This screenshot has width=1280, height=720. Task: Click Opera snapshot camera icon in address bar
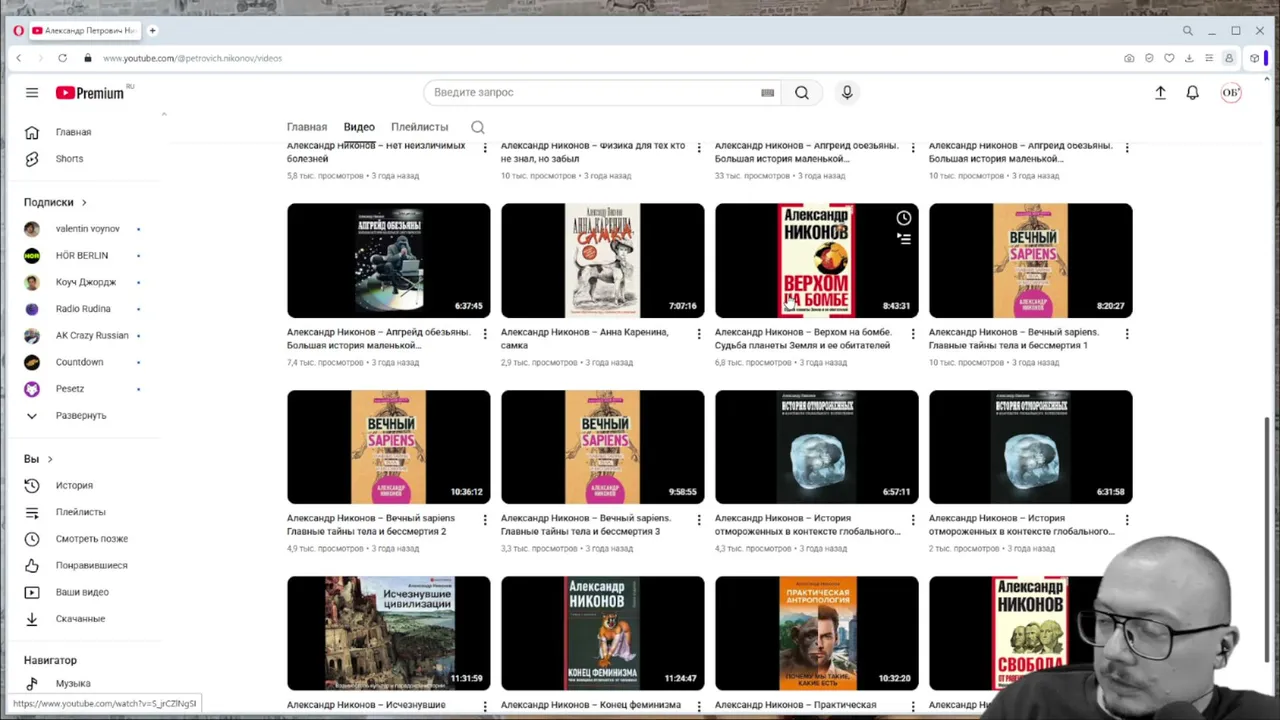(x=1129, y=58)
